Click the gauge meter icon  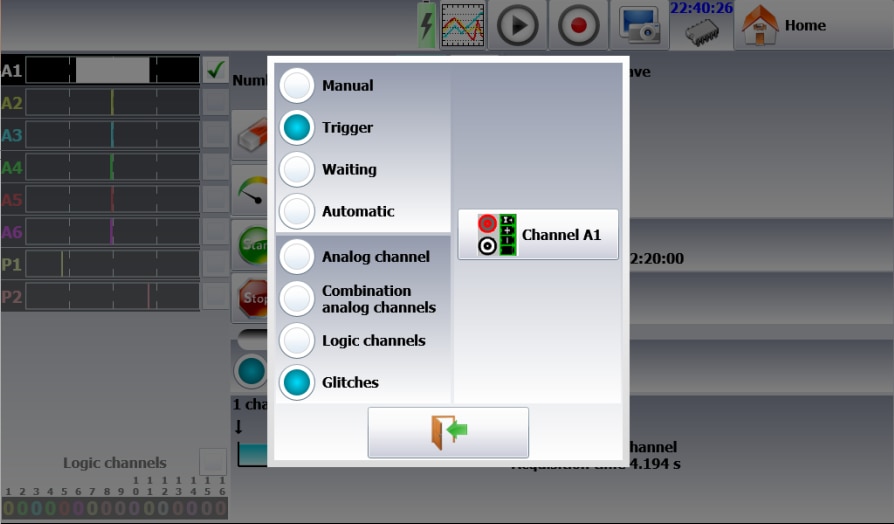pos(250,189)
